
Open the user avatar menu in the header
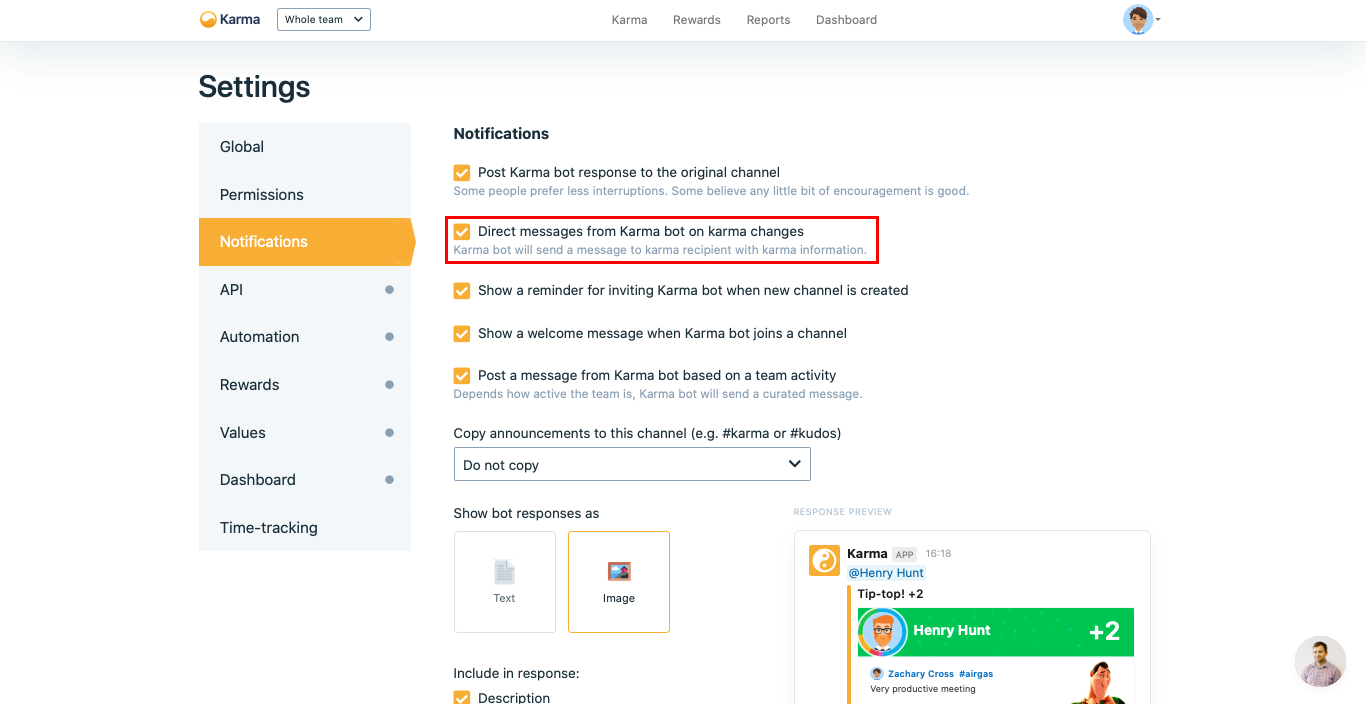pos(1138,19)
